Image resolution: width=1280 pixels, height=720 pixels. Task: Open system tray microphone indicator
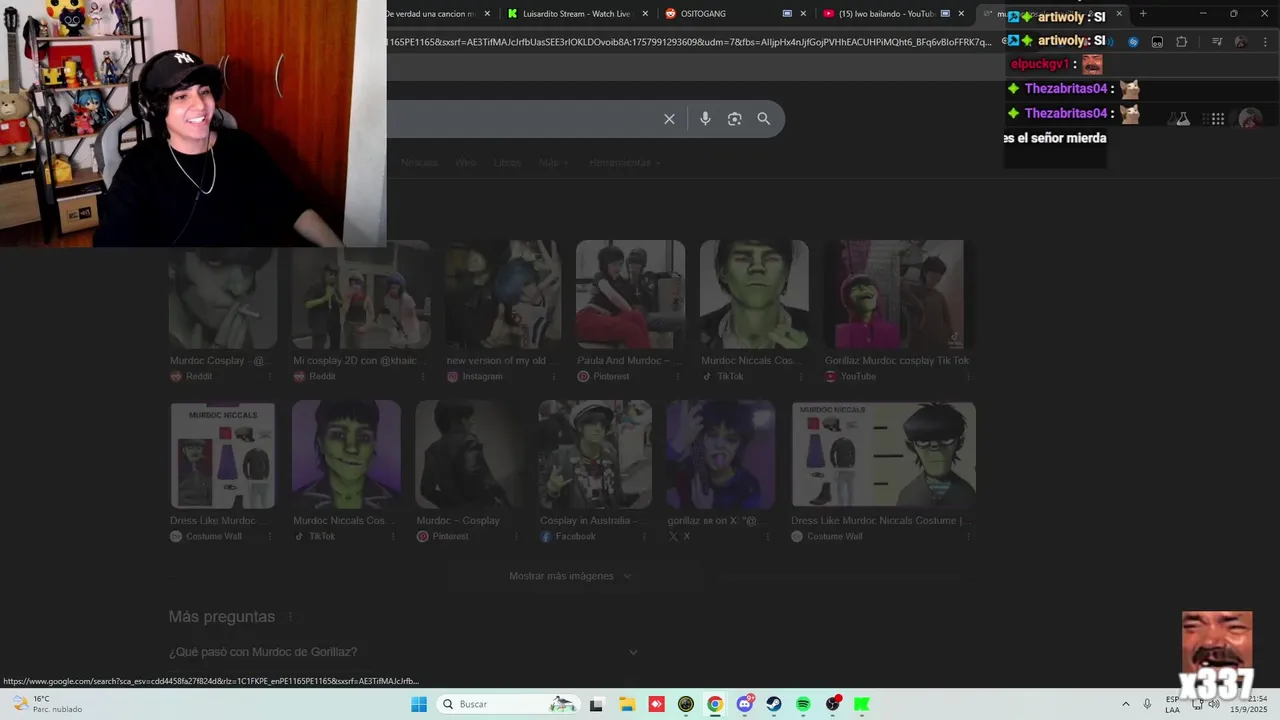(x=1147, y=704)
